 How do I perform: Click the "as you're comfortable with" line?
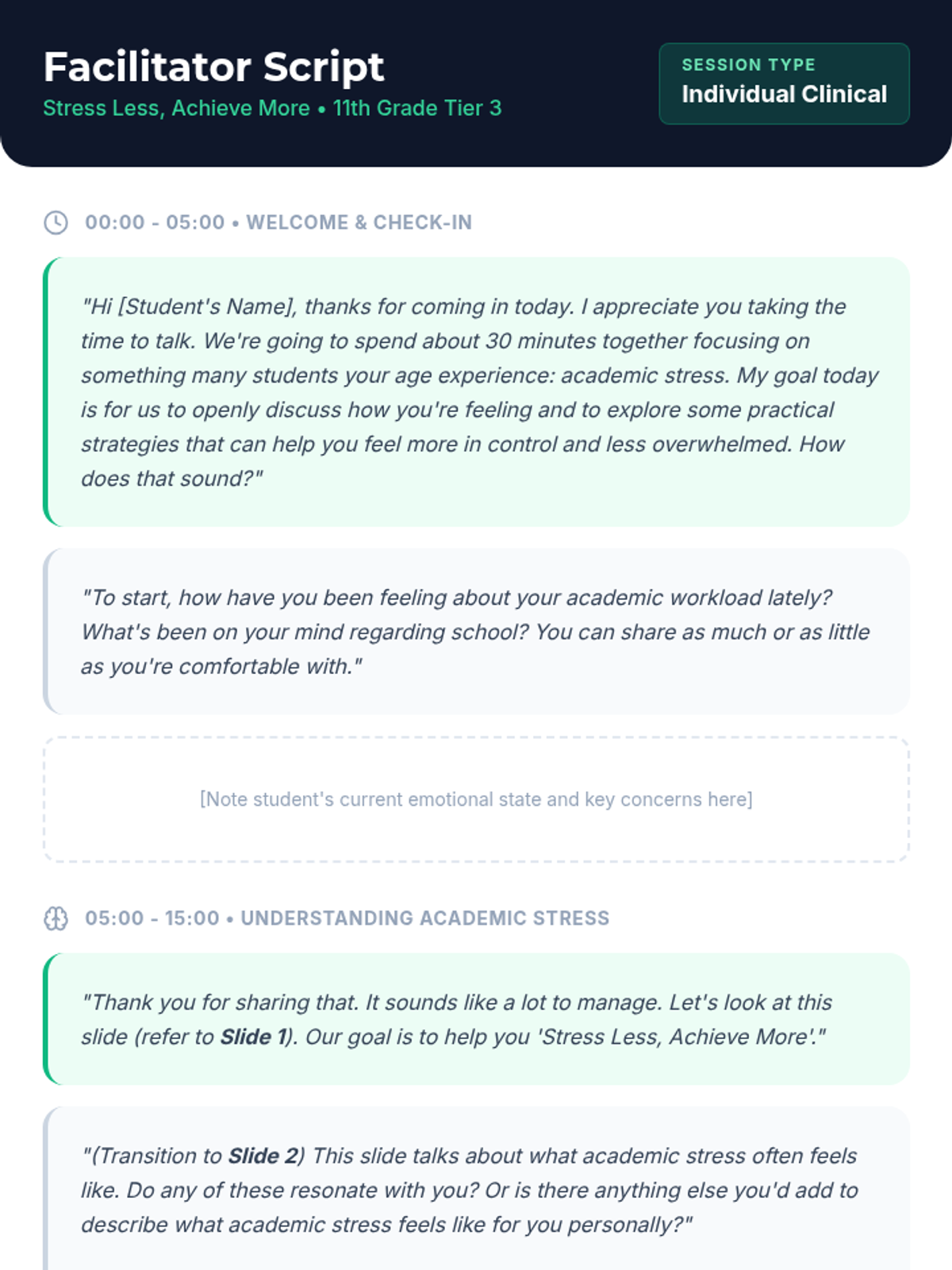222,667
